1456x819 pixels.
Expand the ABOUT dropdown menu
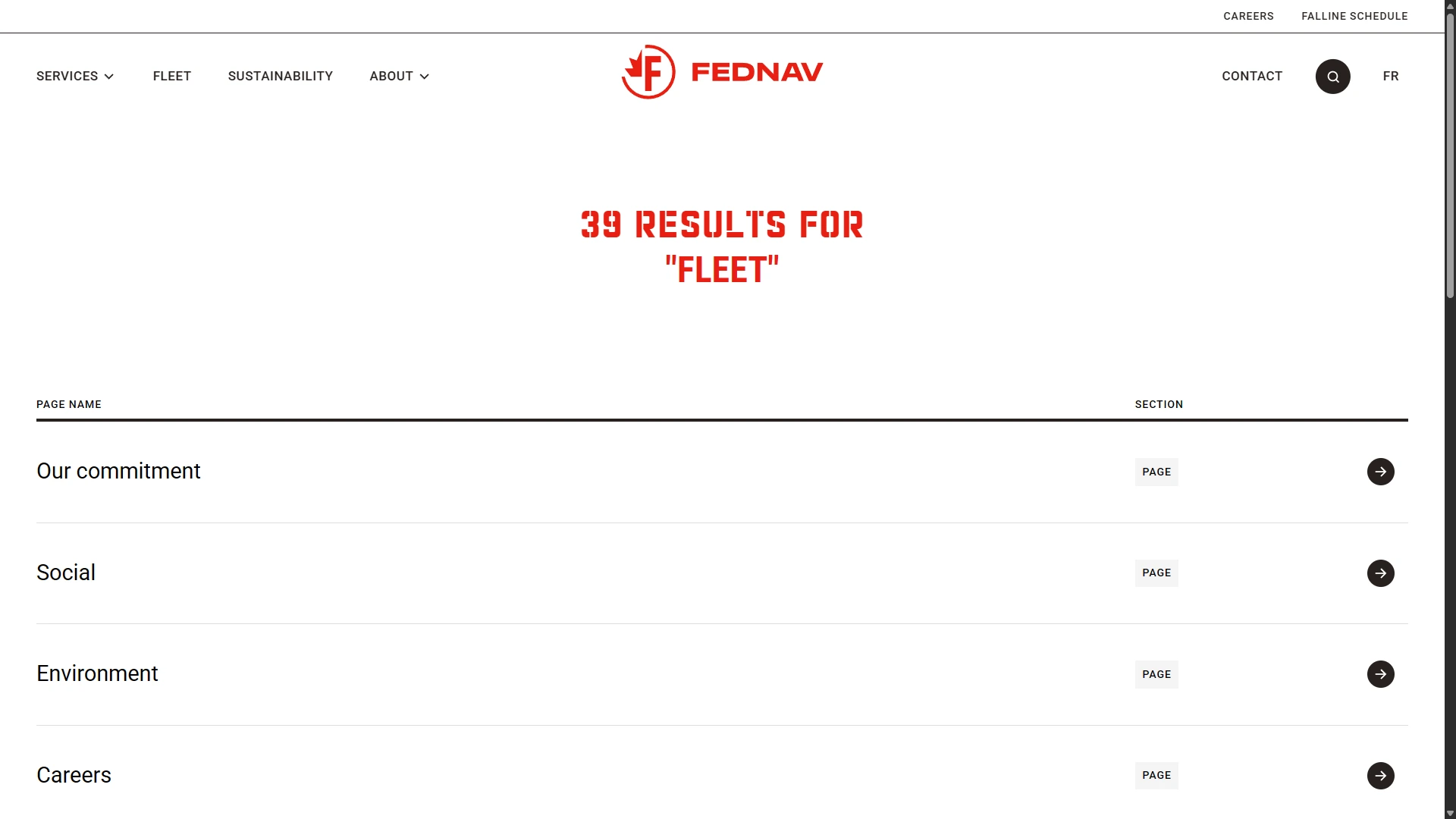click(x=391, y=76)
